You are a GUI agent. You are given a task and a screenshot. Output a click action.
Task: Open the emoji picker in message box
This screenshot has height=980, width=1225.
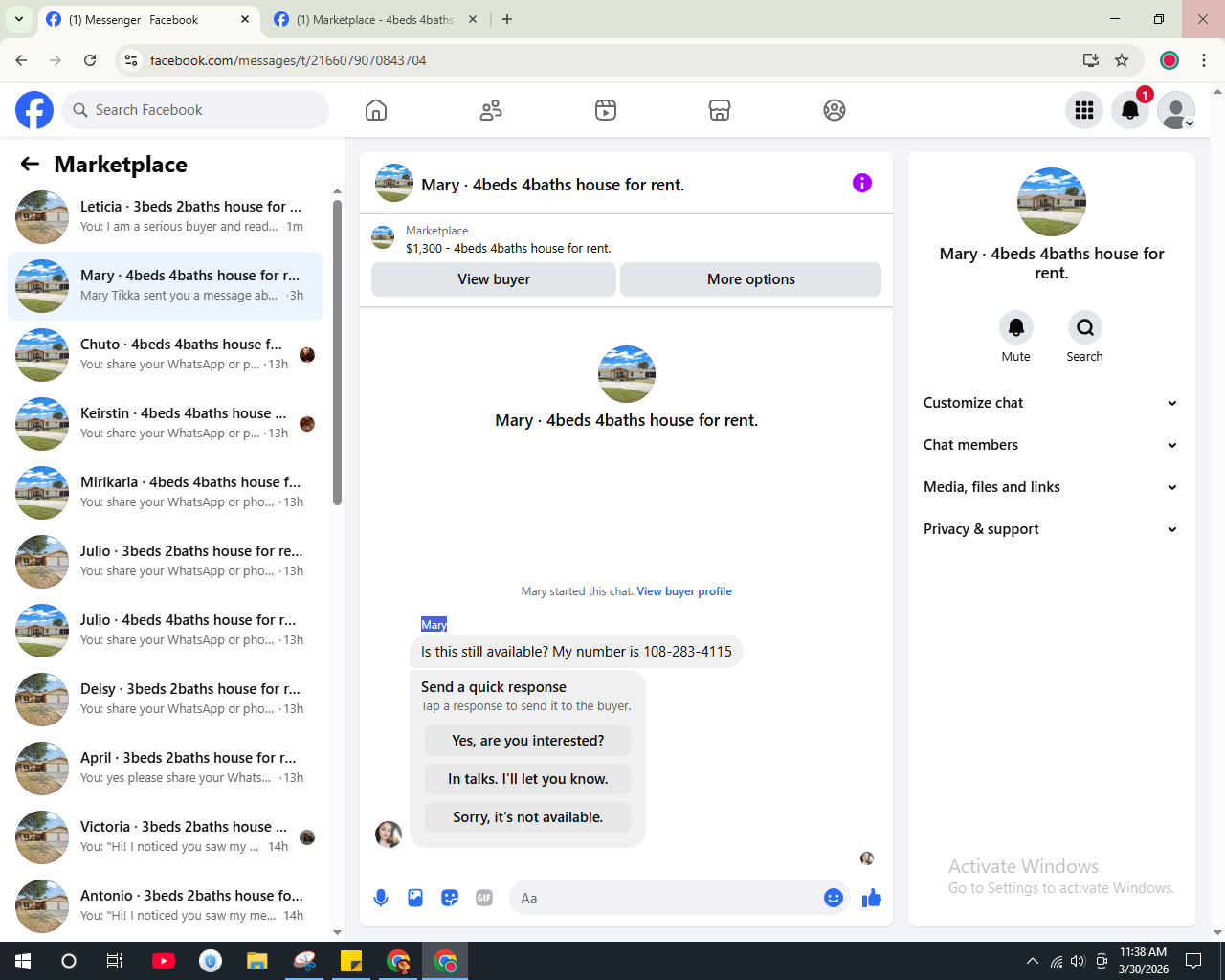834,898
